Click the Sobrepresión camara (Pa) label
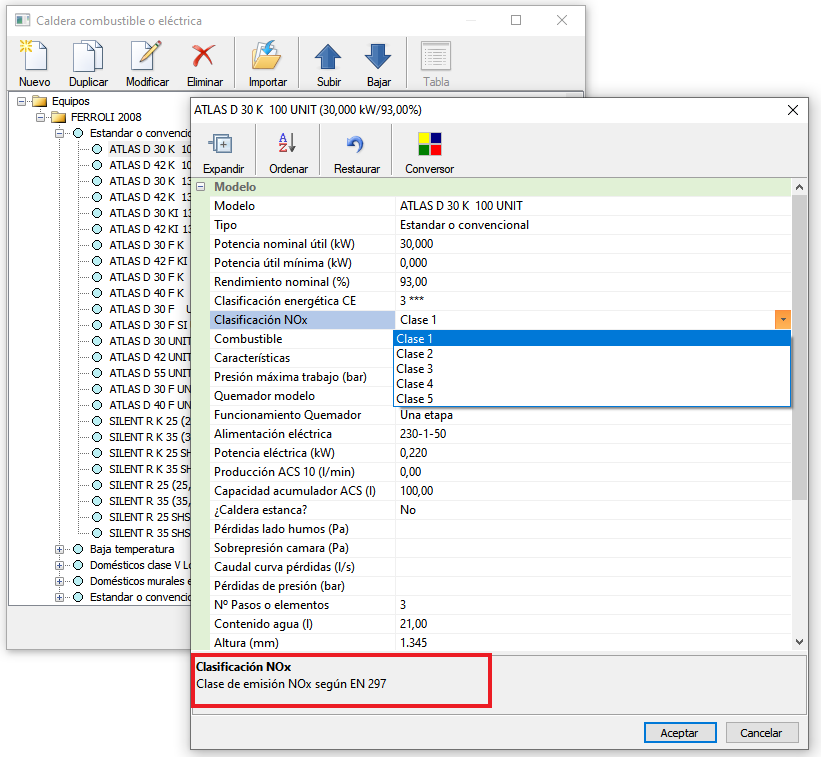821x757 pixels. pos(281,548)
